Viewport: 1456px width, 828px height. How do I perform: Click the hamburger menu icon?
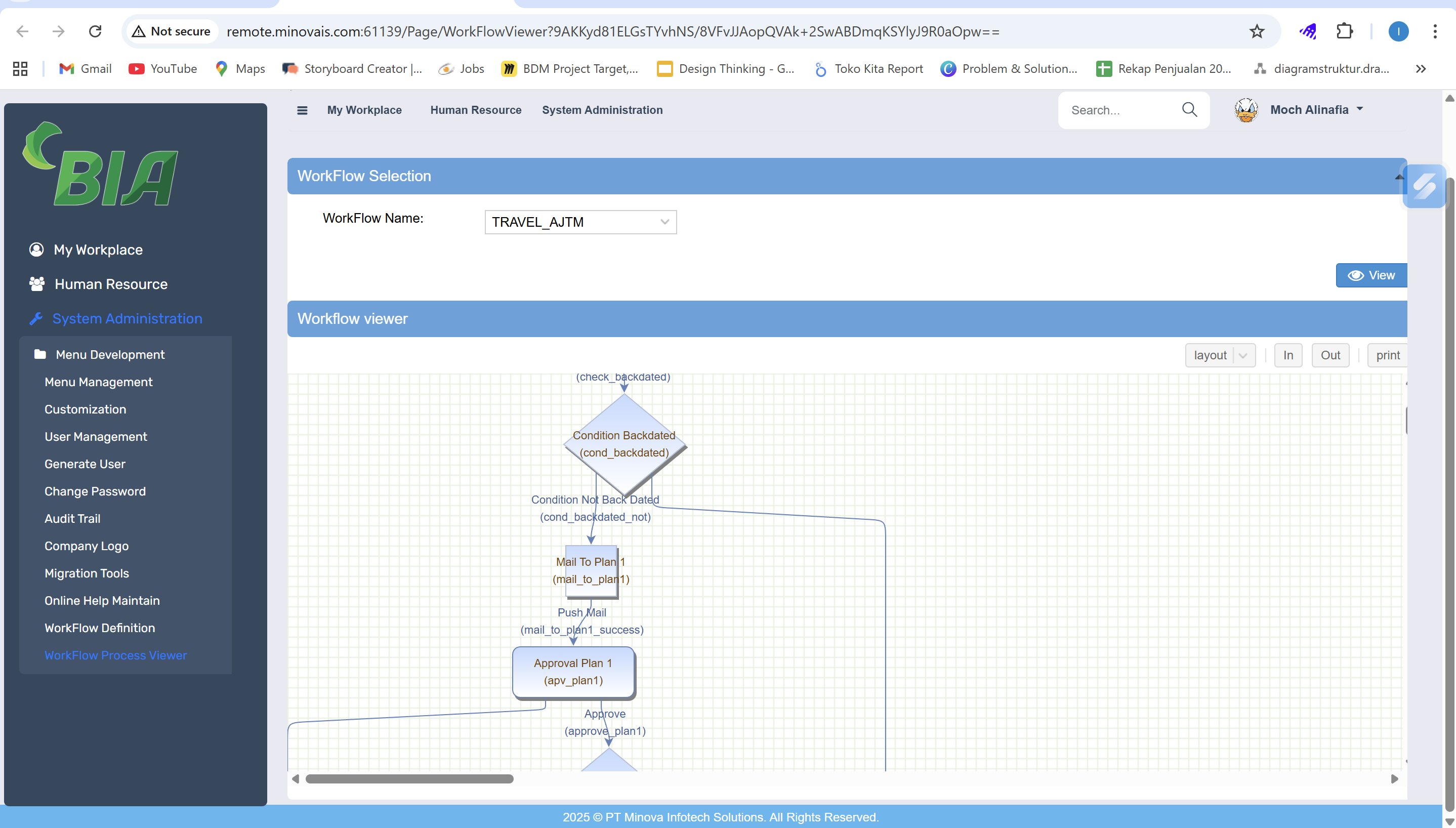click(x=302, y=110)
